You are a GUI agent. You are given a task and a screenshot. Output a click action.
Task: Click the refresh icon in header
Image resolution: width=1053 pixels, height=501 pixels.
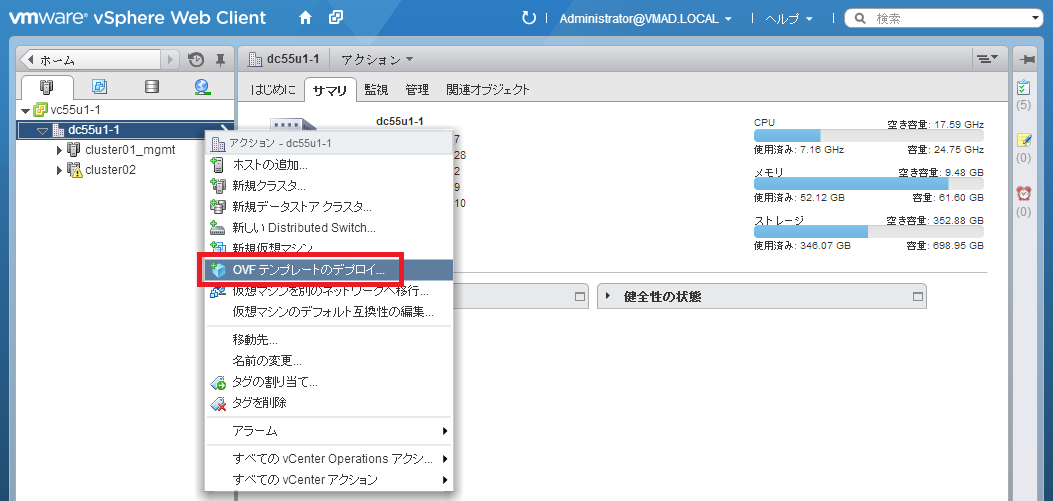(x=529, y=18)
